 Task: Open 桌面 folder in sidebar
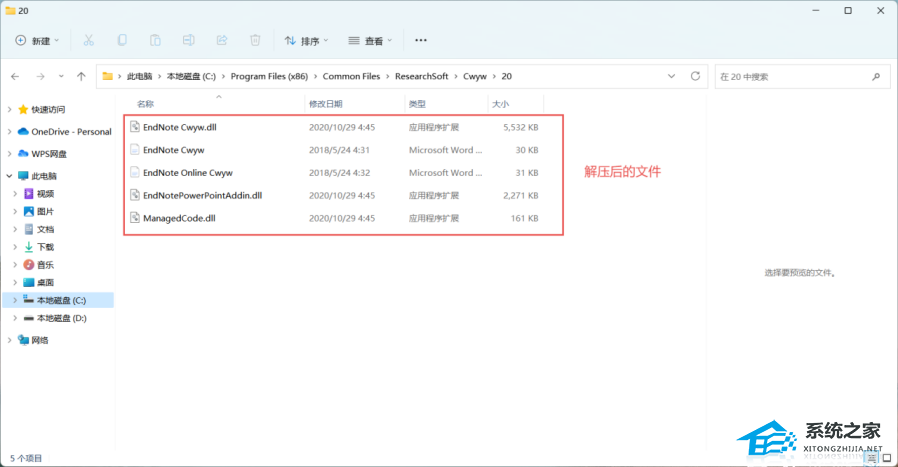pos(45,282)
